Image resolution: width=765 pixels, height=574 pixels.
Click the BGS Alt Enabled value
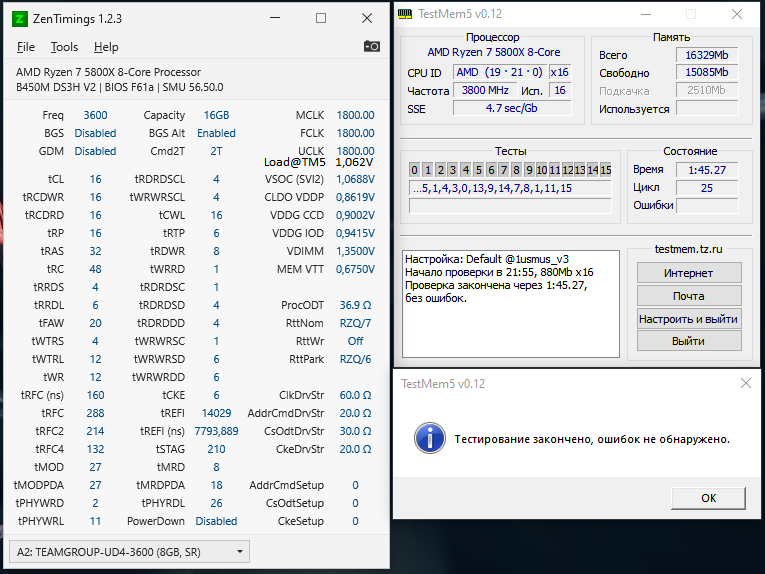[216, 133]
